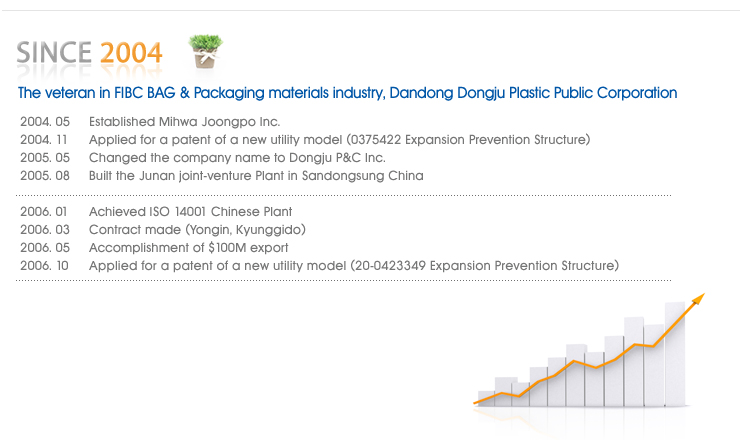Click the 2004. 05 date label

coord(45,122)
